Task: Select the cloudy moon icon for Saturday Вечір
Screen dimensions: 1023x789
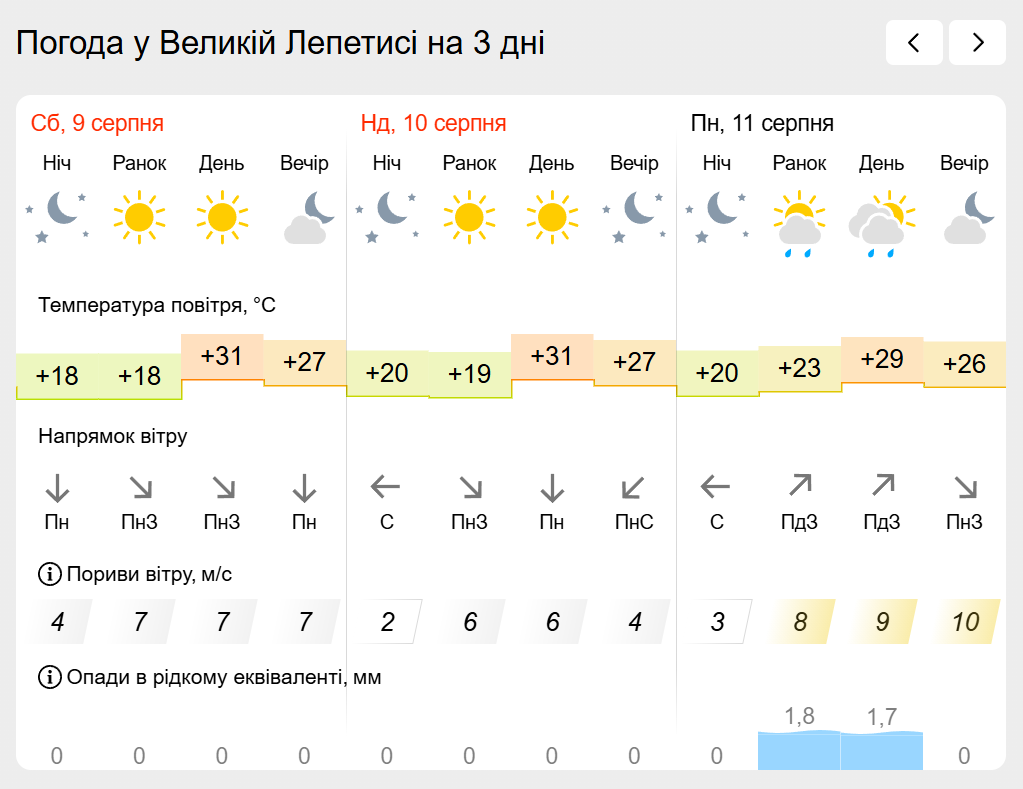Action: click(x=305, y=217)
